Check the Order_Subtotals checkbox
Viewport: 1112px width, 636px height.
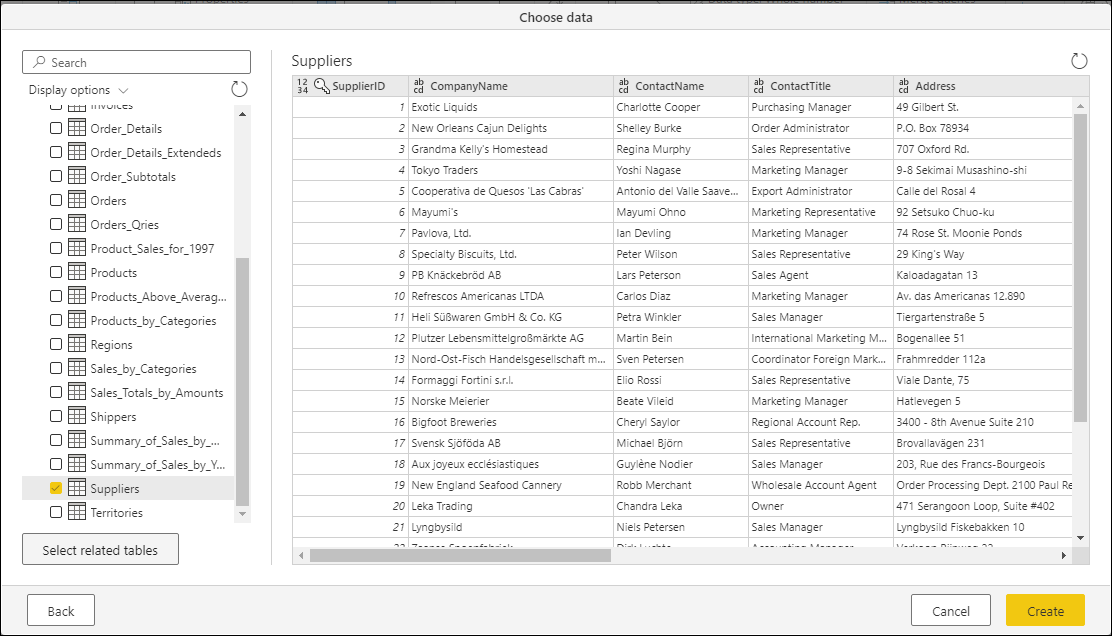point(56,176)
